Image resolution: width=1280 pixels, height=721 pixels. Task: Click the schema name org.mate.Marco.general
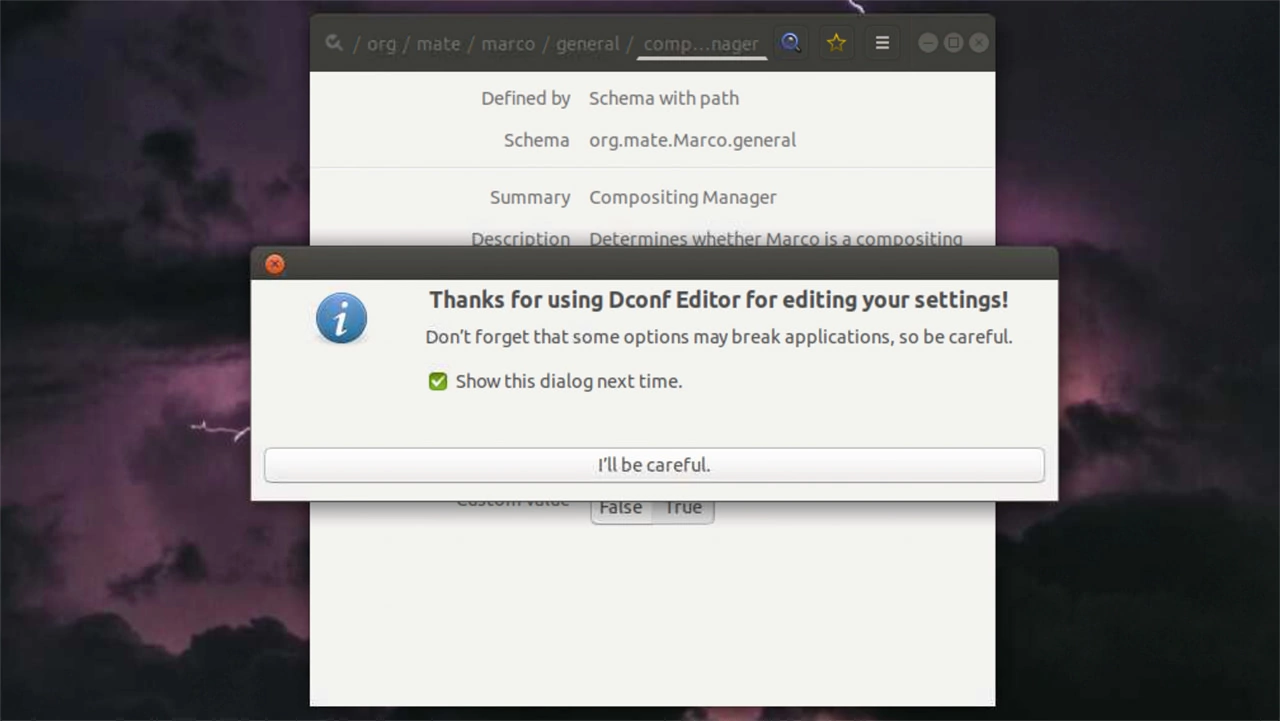(692, 140)
